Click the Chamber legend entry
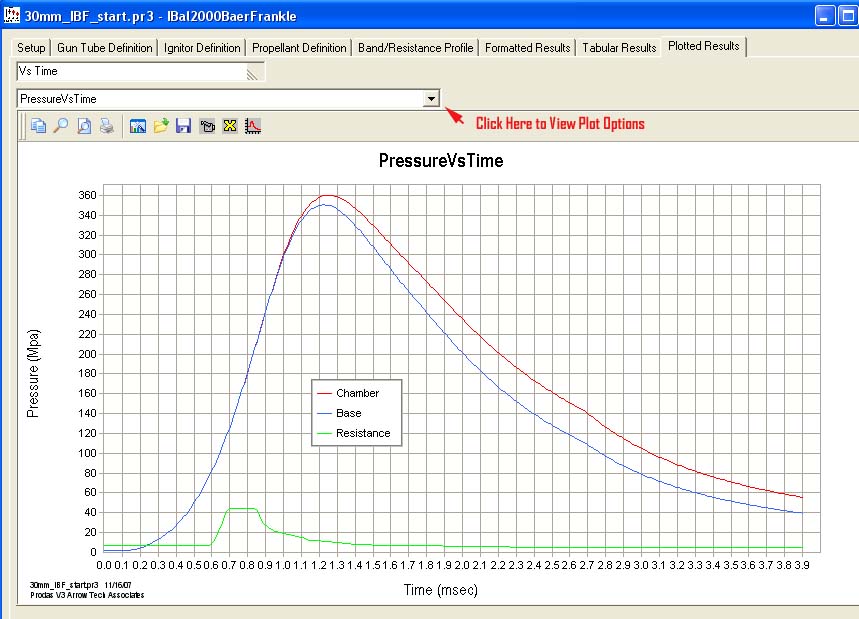 [x=357, y=393]
